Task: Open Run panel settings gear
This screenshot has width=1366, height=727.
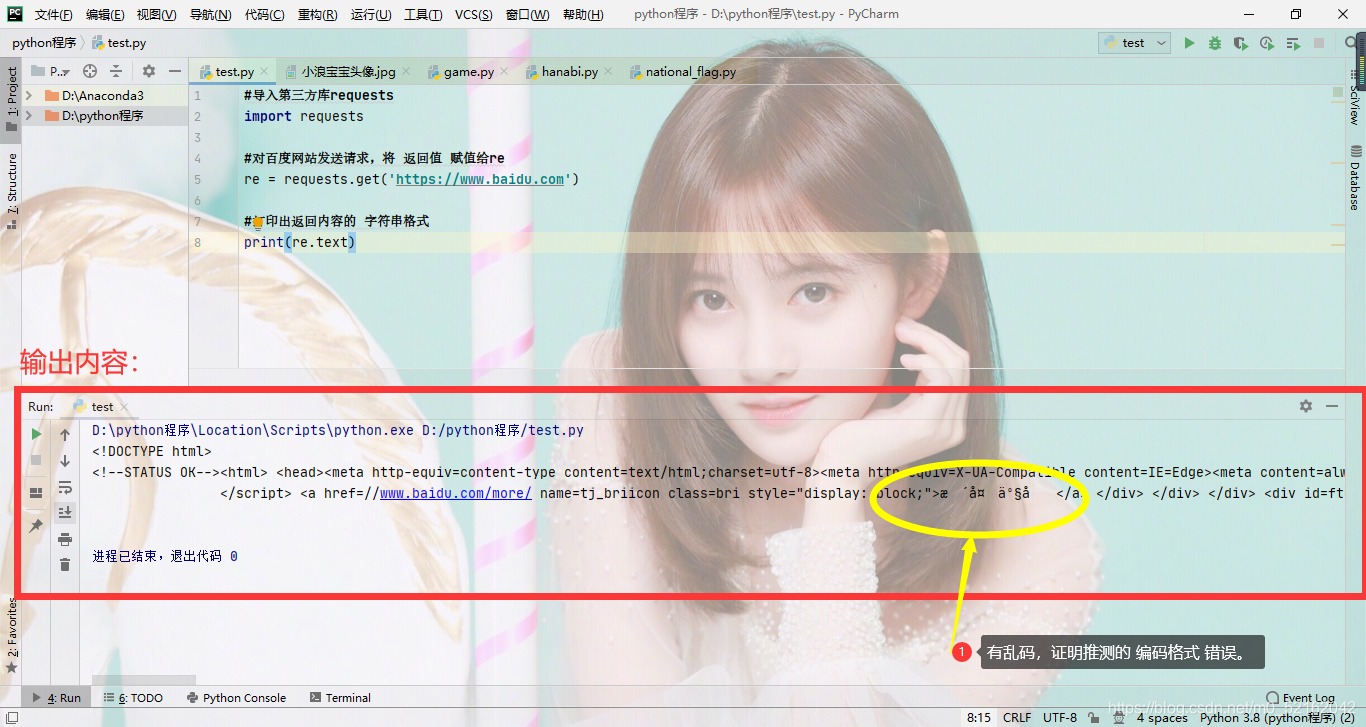Action: point(1306,406)
